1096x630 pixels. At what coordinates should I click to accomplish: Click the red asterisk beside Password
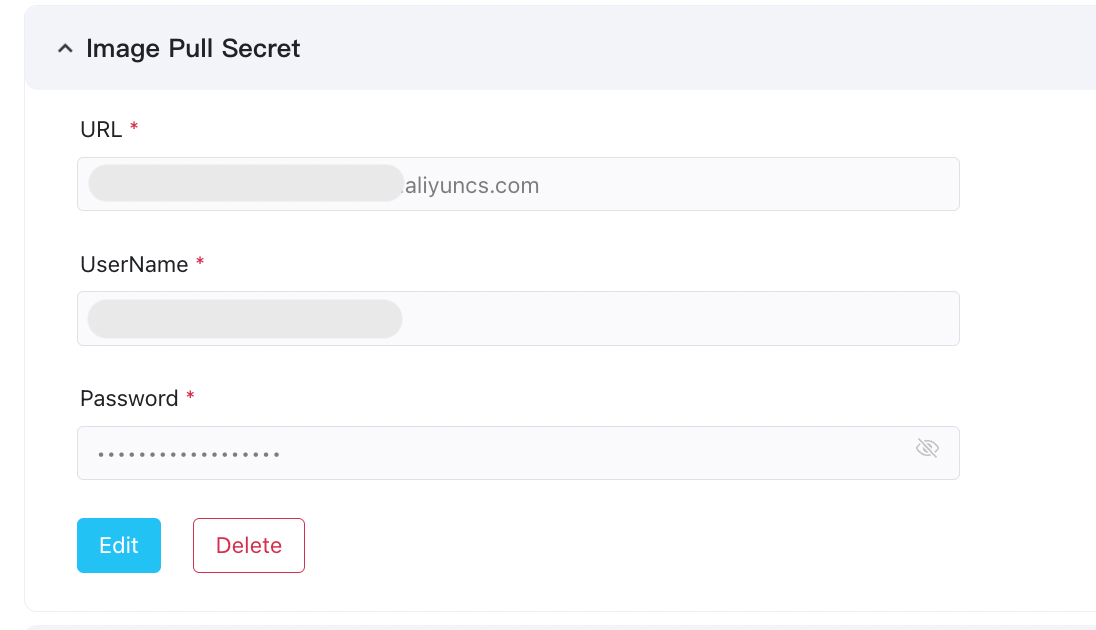[190, 397]
